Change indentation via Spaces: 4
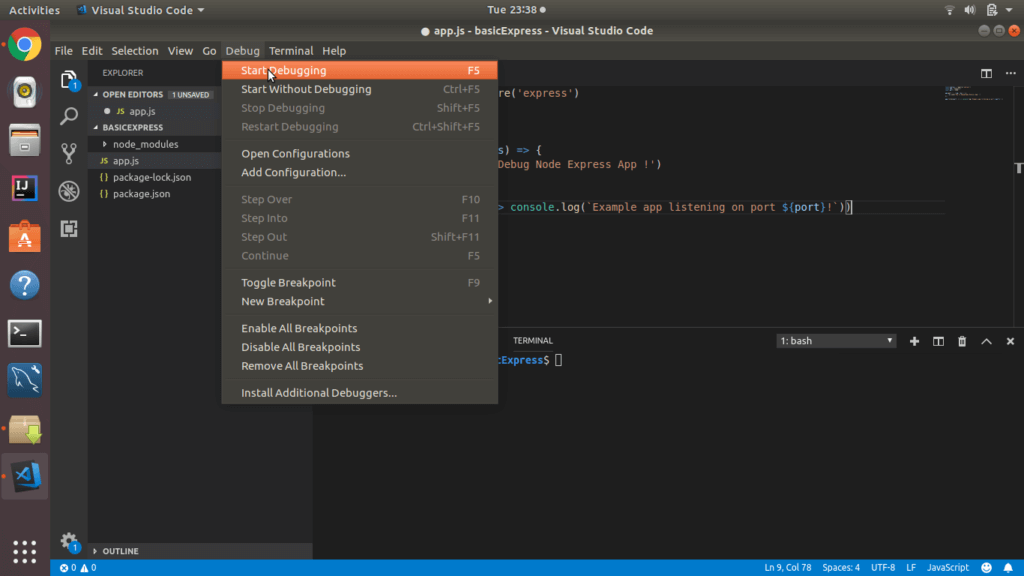Screen dimensions: 1024x576 point(841,568)
